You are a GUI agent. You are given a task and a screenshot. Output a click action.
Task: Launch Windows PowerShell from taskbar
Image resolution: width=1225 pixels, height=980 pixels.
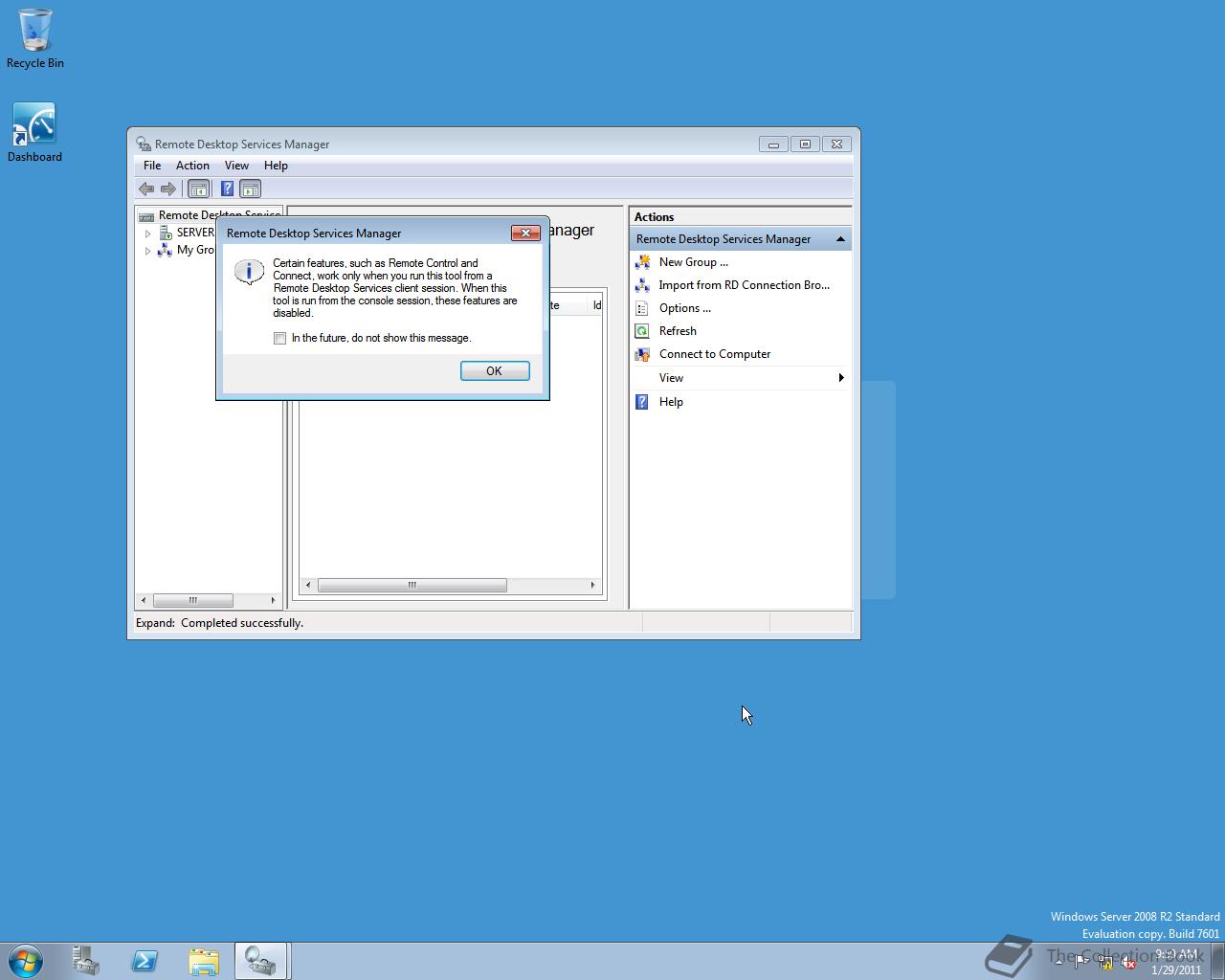coord(145,961)
